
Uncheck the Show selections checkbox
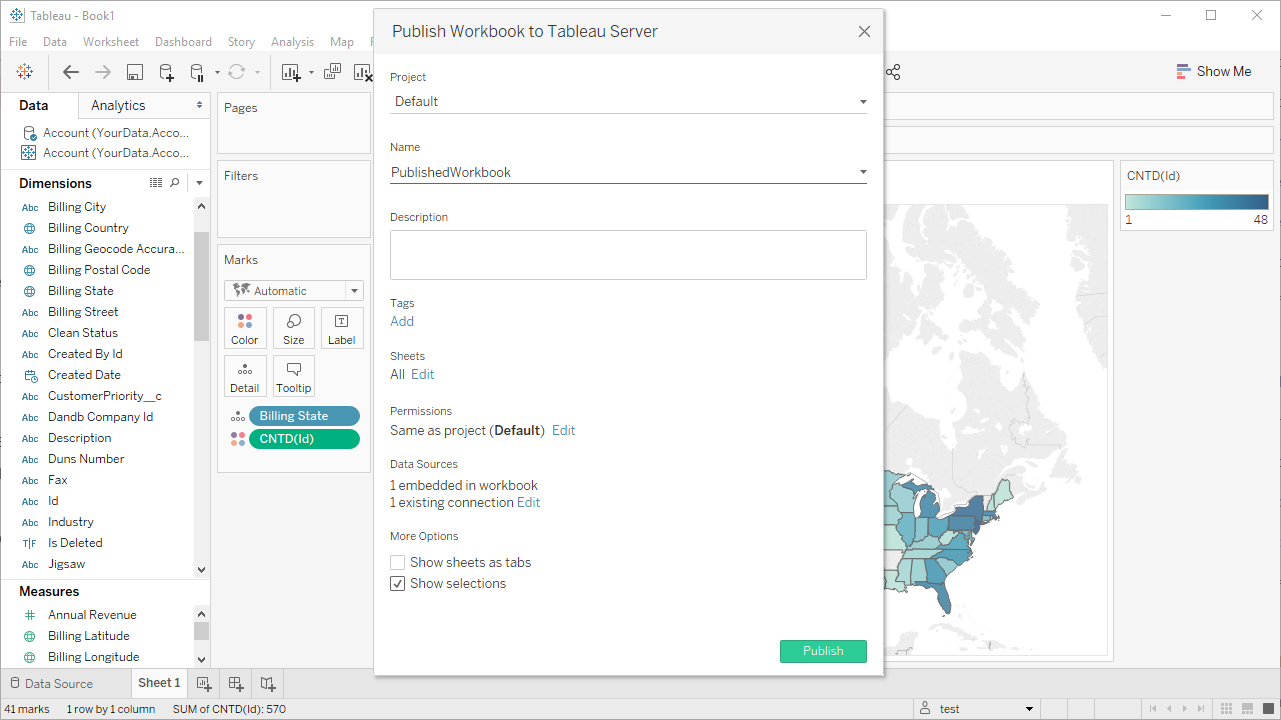click(x=398, y=584)
